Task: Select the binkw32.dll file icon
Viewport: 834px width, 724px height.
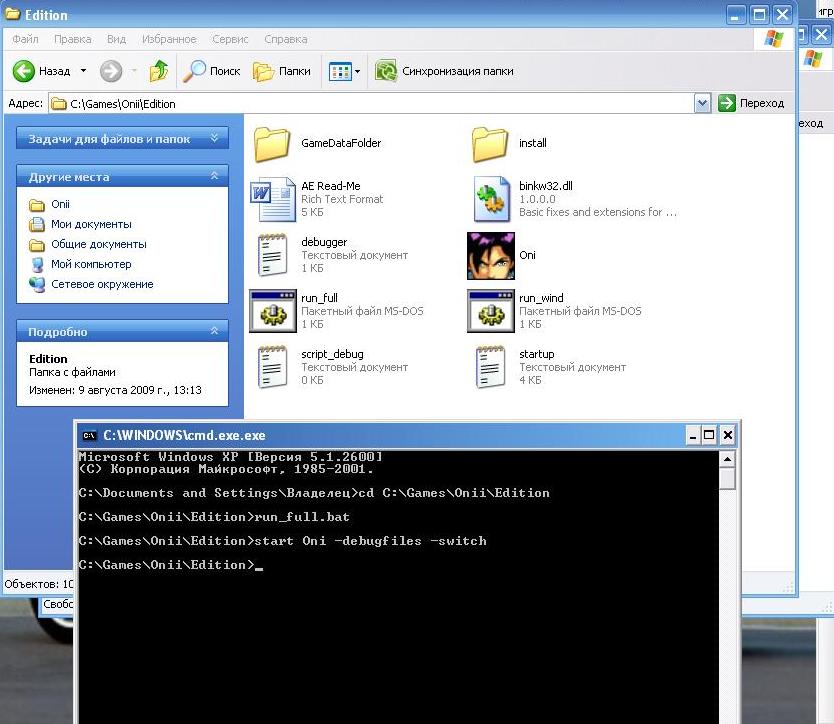Action: click(x=491, y=199)
